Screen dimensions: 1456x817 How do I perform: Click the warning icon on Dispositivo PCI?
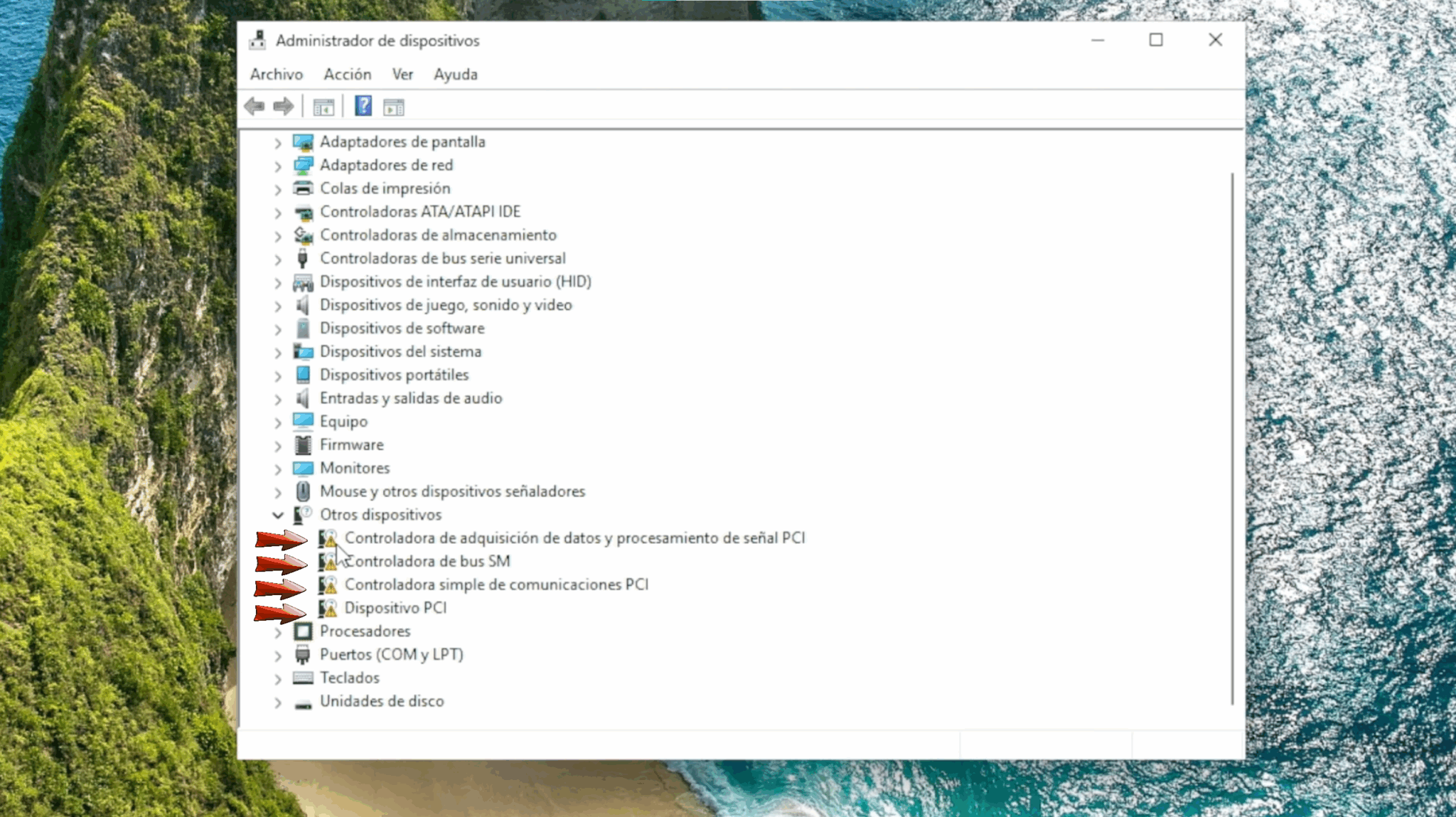(331, 609)
